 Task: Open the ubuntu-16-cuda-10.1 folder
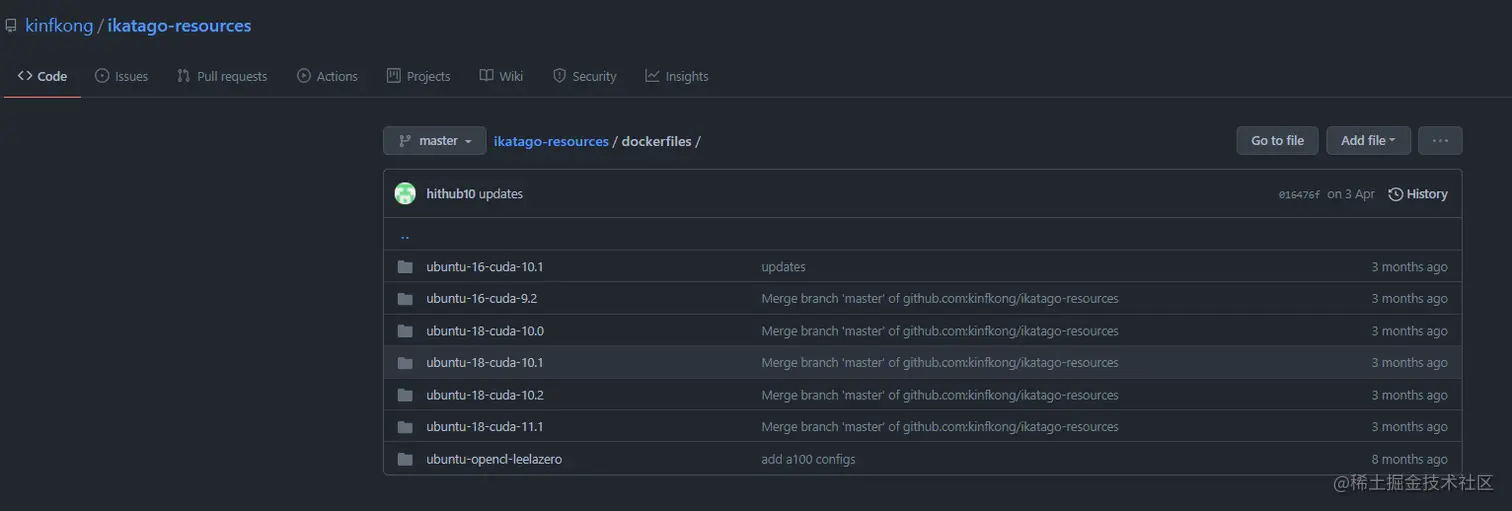click(485, 267)
